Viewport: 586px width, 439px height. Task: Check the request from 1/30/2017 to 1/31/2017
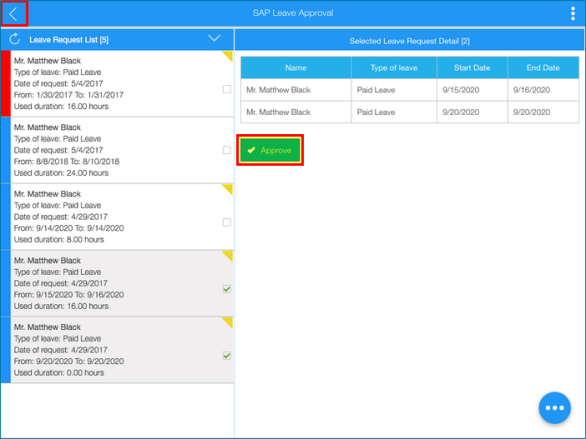pos(226,89)
